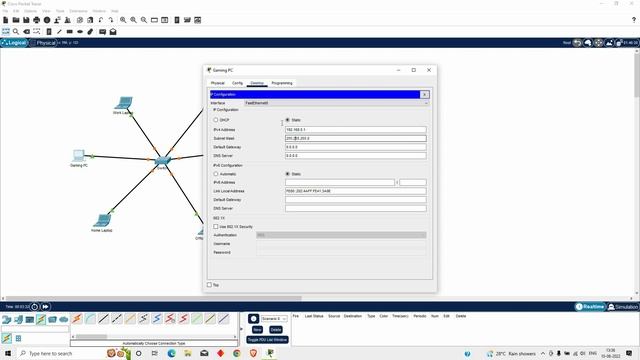Click the Save floppy disk icon
The image size is (640, 360).
[x=26, y=20]
